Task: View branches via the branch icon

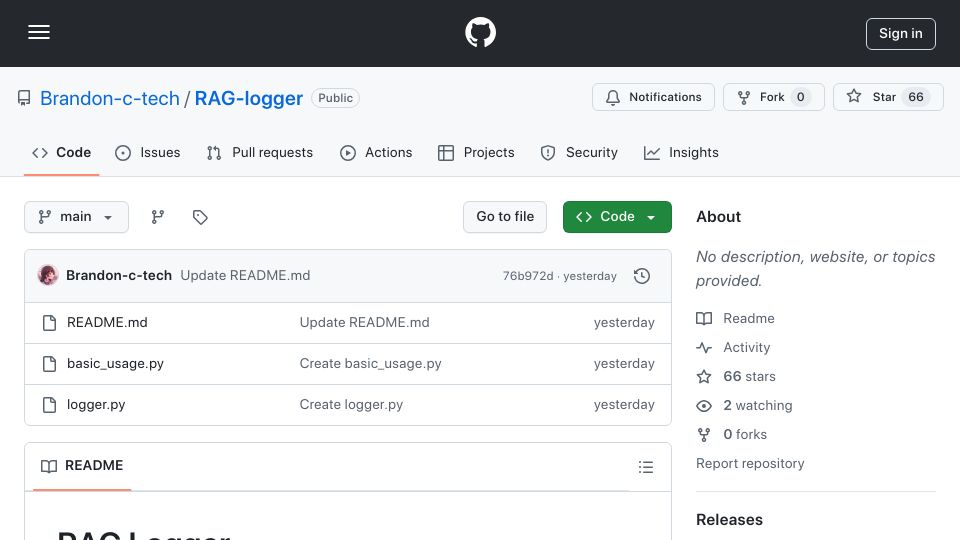Action: coord(158,217)
